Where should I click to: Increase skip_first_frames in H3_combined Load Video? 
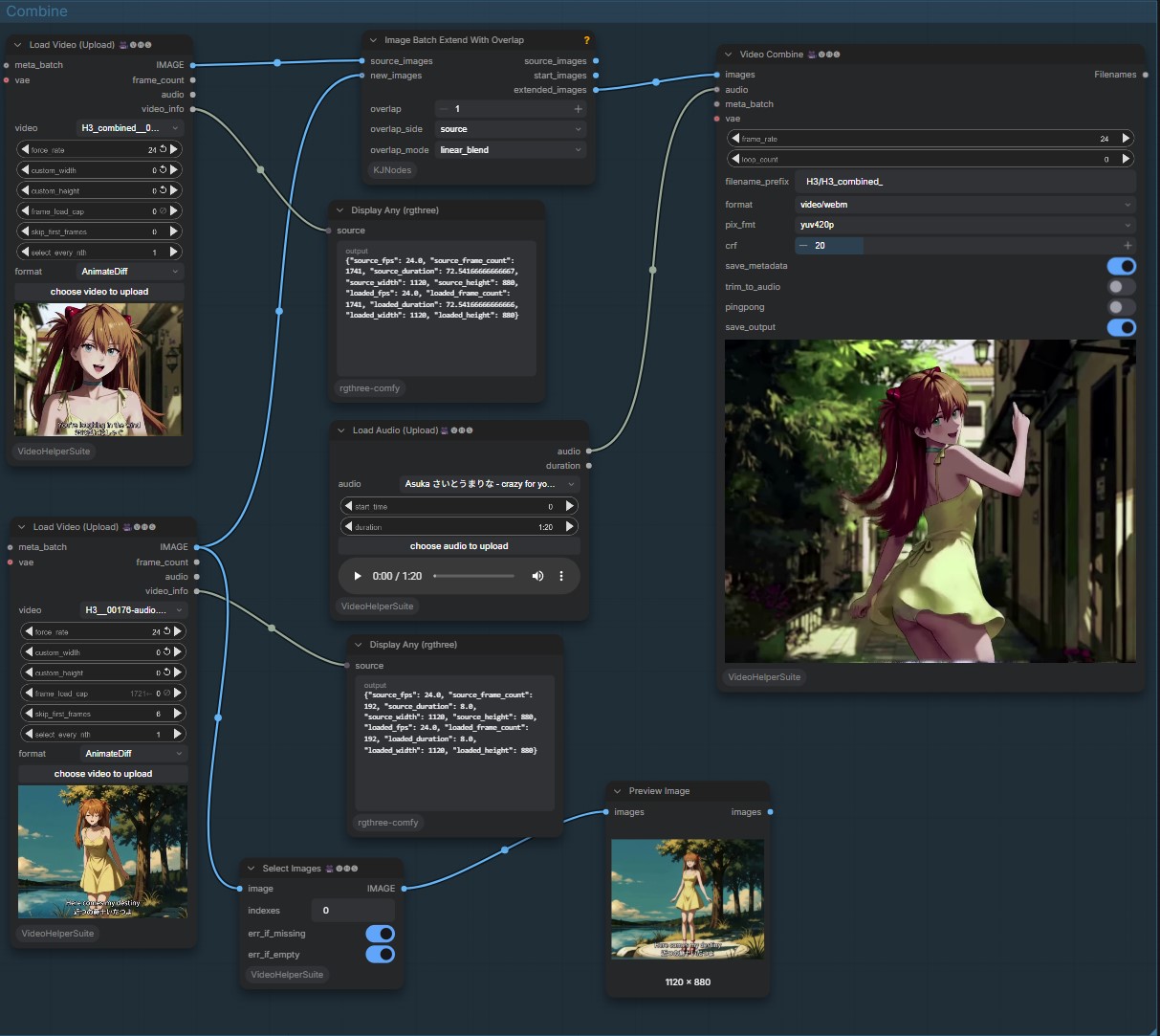click(174, 231)
